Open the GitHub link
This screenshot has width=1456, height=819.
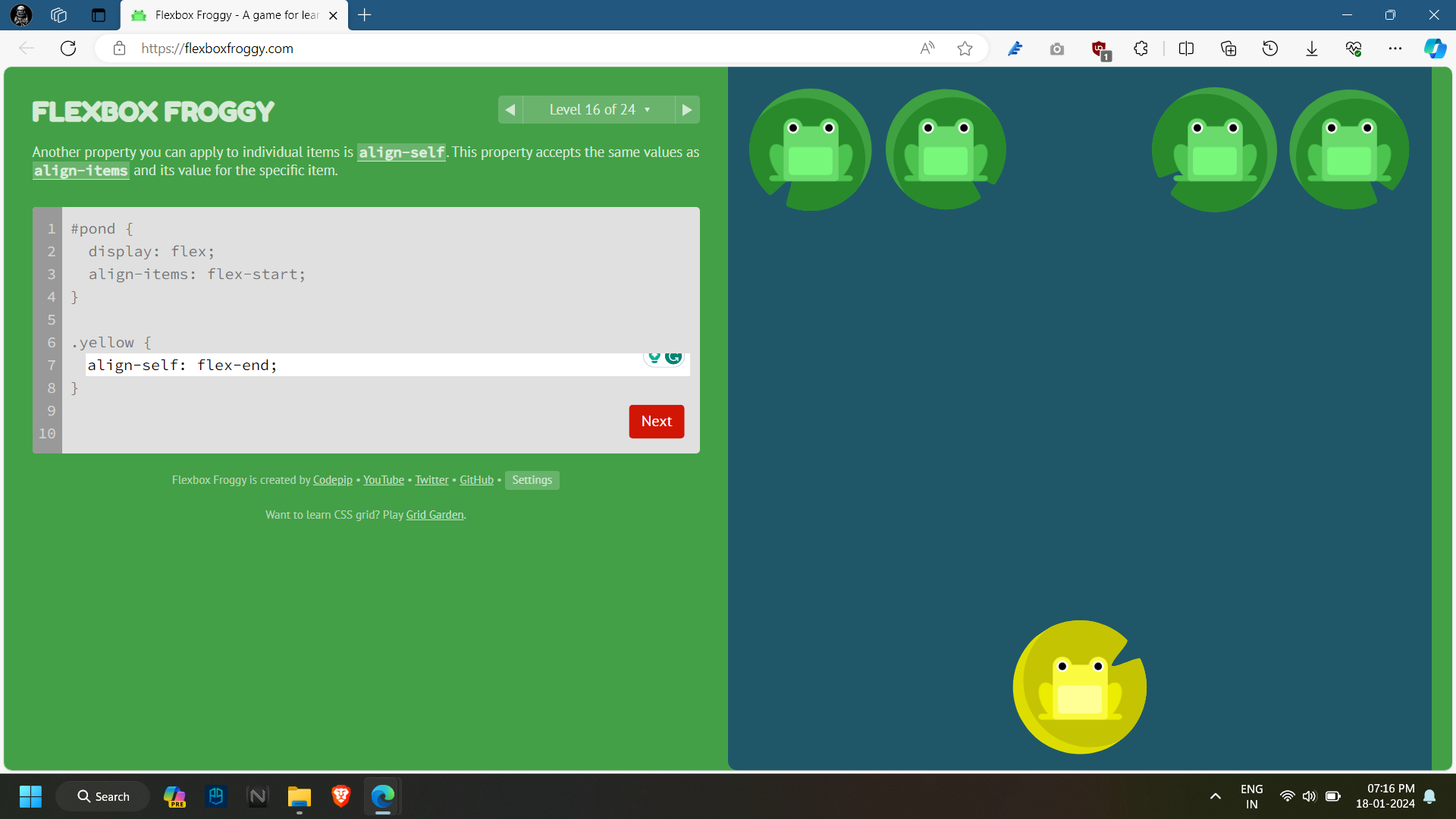pyautogui.click(x=476, y=480)
